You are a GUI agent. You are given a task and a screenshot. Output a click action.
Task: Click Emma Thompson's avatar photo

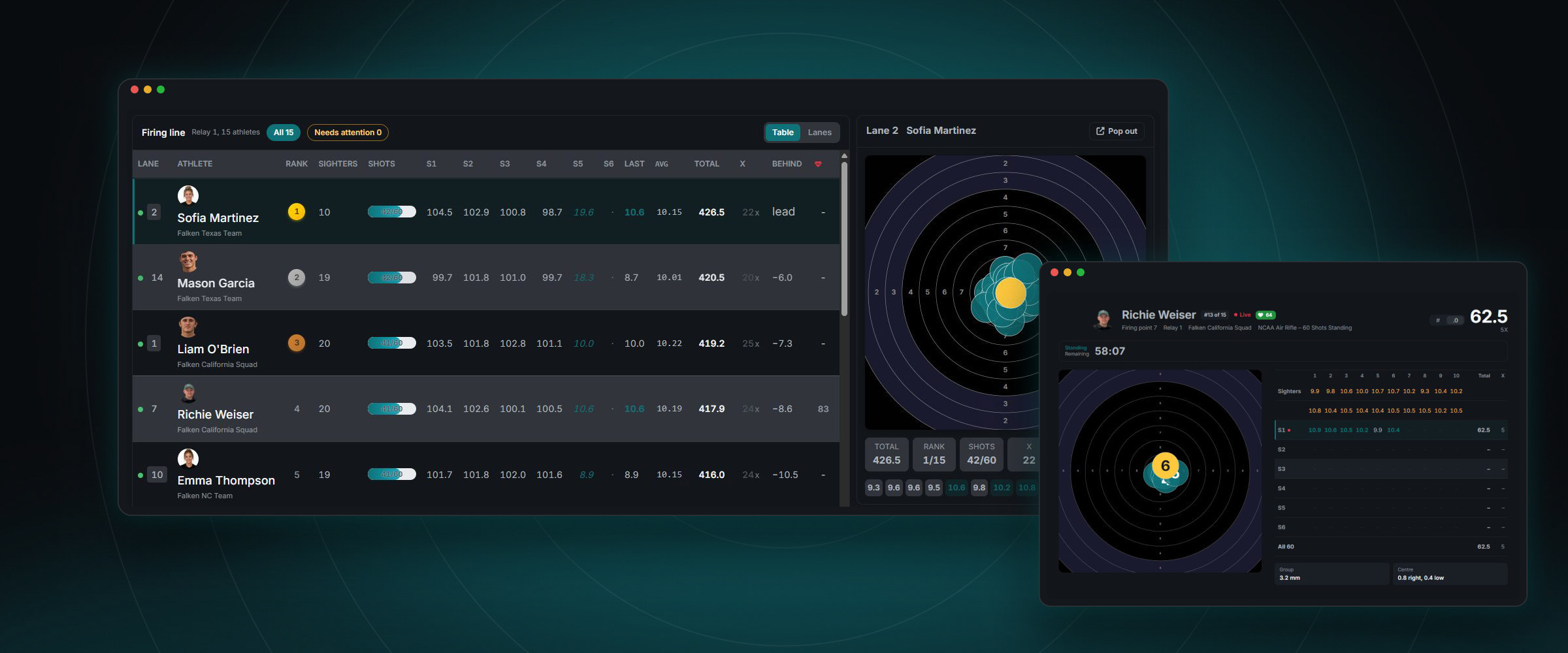pyautogui.click(x=188, y=458)
